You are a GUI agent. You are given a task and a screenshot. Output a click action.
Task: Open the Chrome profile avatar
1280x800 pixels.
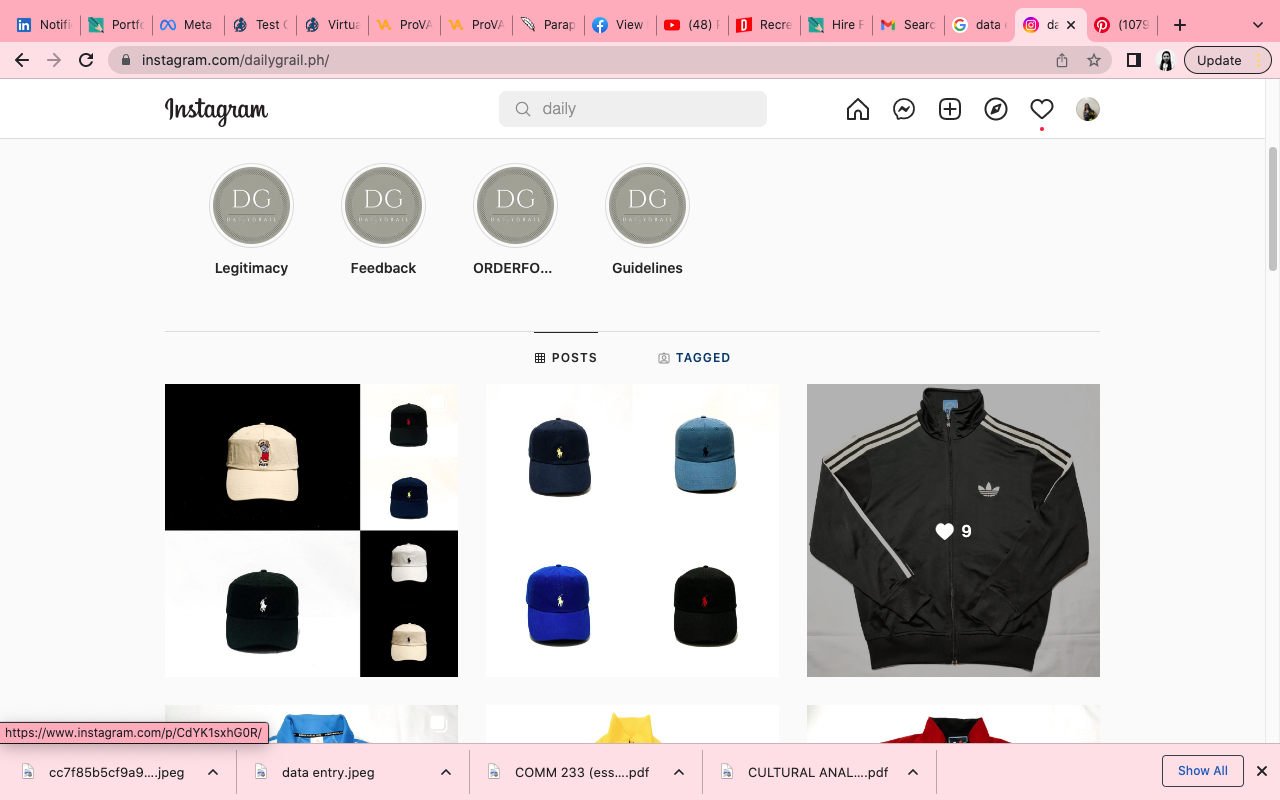[x=1165, y=60]
